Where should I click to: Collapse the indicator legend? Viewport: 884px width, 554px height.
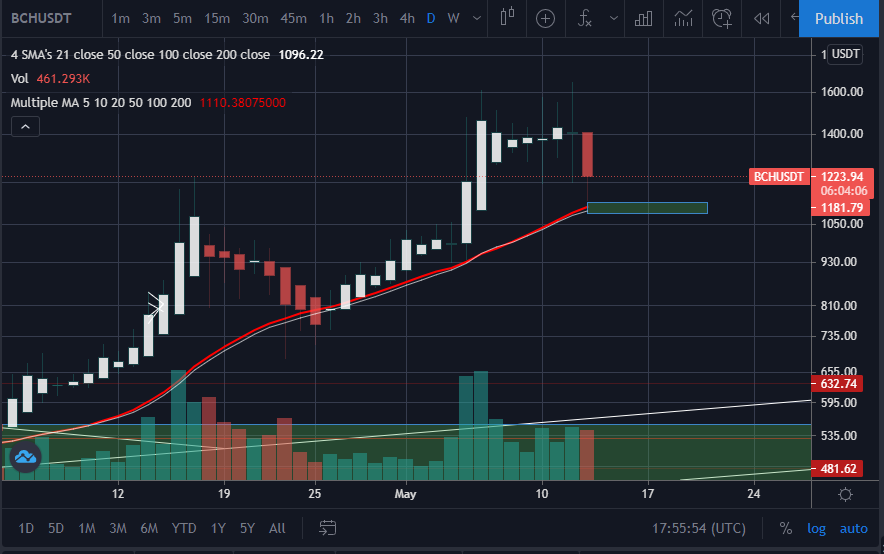pos(25,127)
